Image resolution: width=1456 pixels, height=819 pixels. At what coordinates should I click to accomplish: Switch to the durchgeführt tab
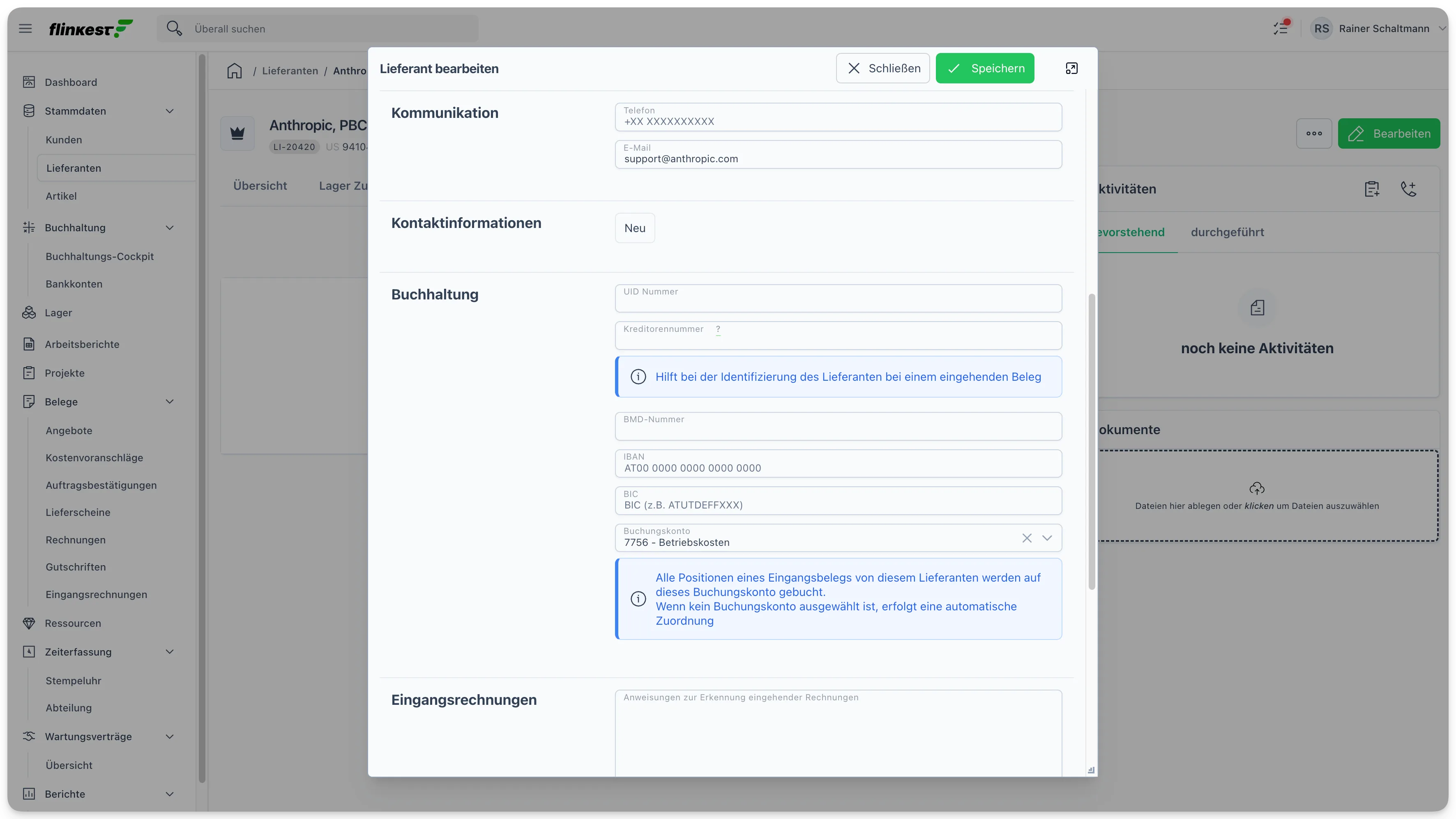(x=1227, y=232)
